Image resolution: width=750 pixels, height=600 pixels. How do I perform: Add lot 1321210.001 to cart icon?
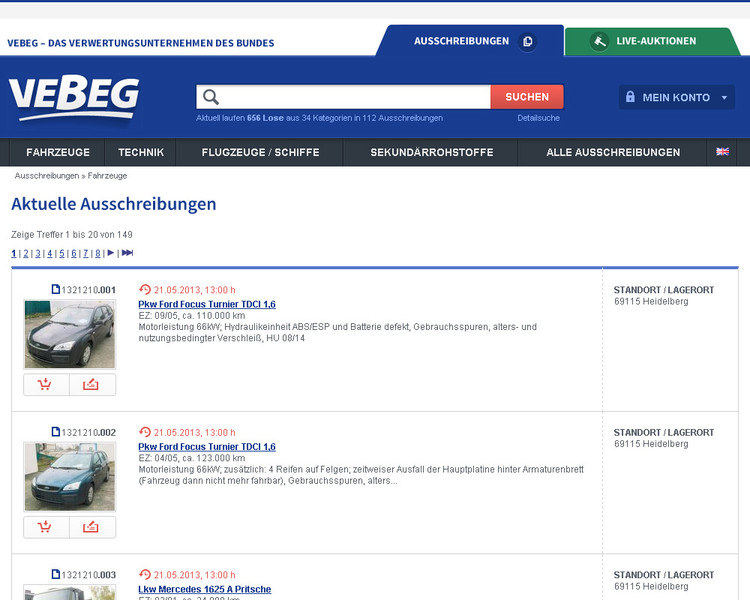(x=46, y=385)
